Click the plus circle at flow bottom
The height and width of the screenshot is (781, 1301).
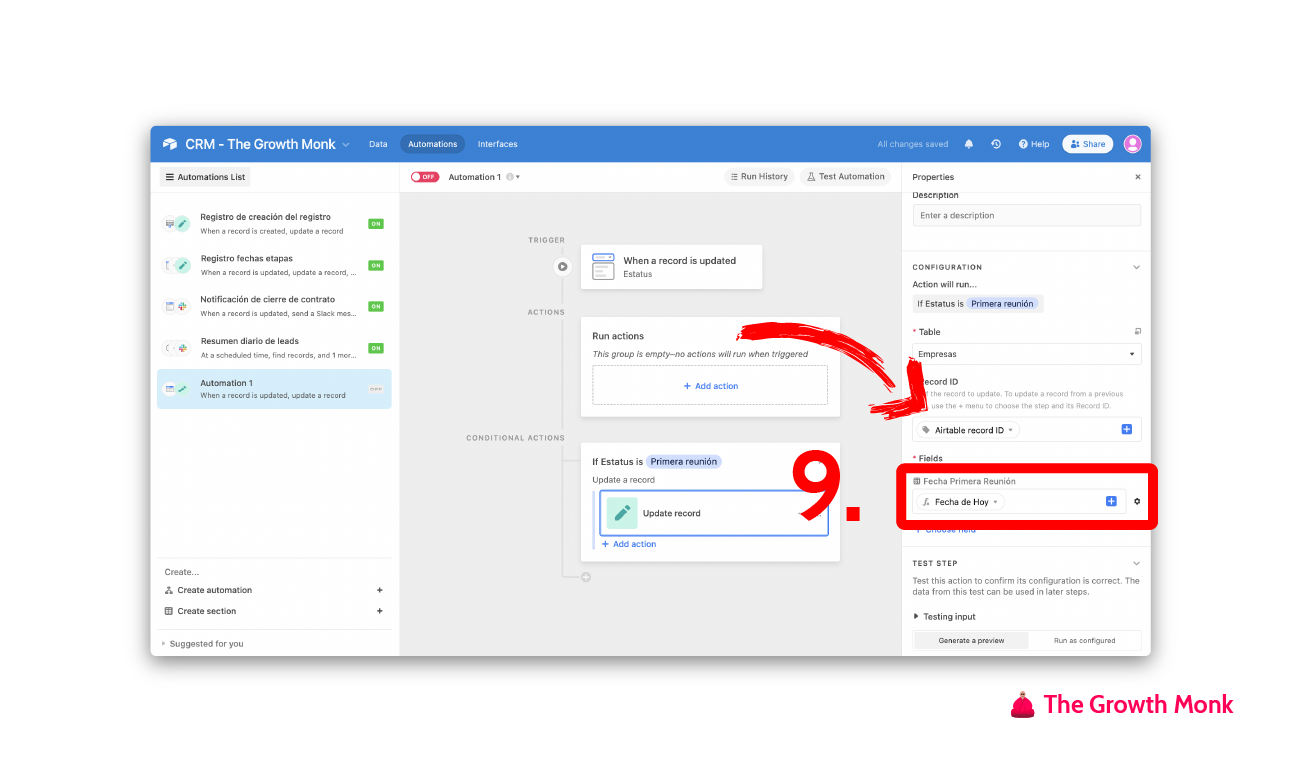pos(586,577)
